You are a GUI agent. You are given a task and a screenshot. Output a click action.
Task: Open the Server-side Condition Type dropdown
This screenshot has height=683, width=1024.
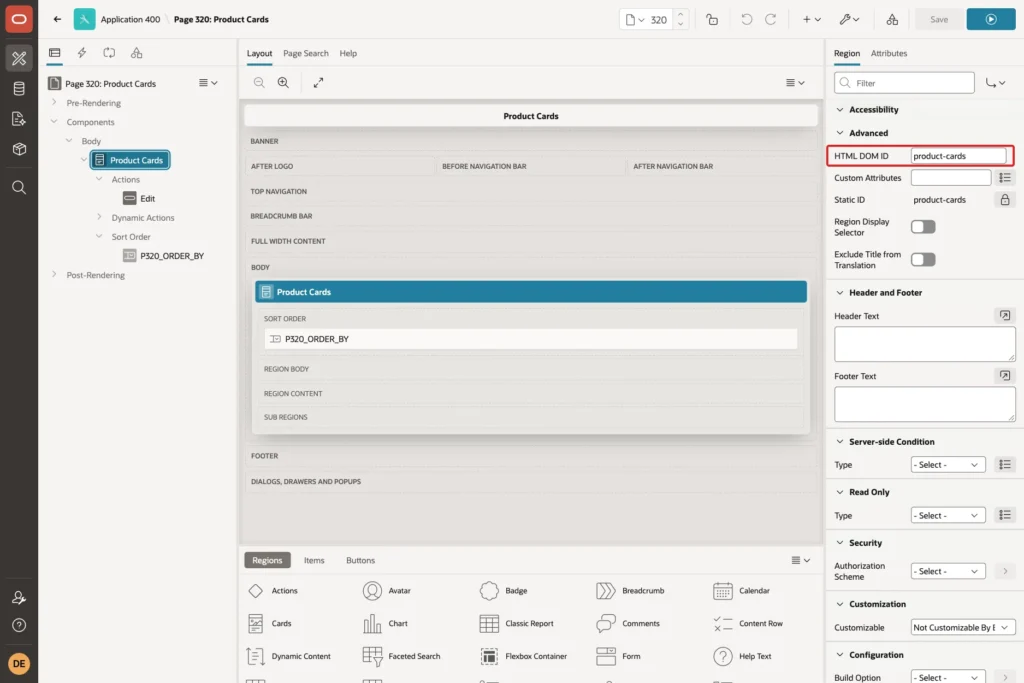tap(948, 464)
